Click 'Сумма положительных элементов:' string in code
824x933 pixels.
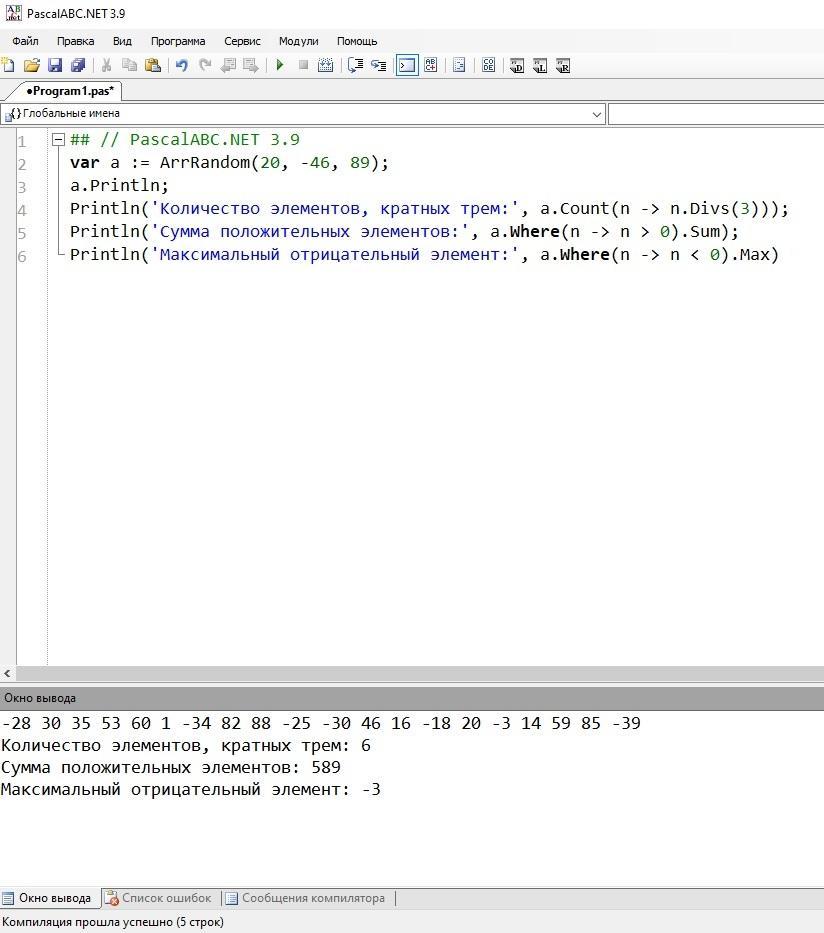click(x=309, y=231)
